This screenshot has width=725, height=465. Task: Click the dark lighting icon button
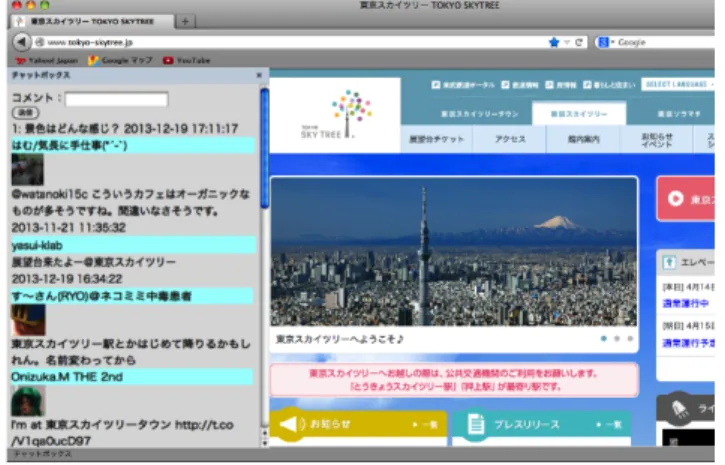point(678,409)
